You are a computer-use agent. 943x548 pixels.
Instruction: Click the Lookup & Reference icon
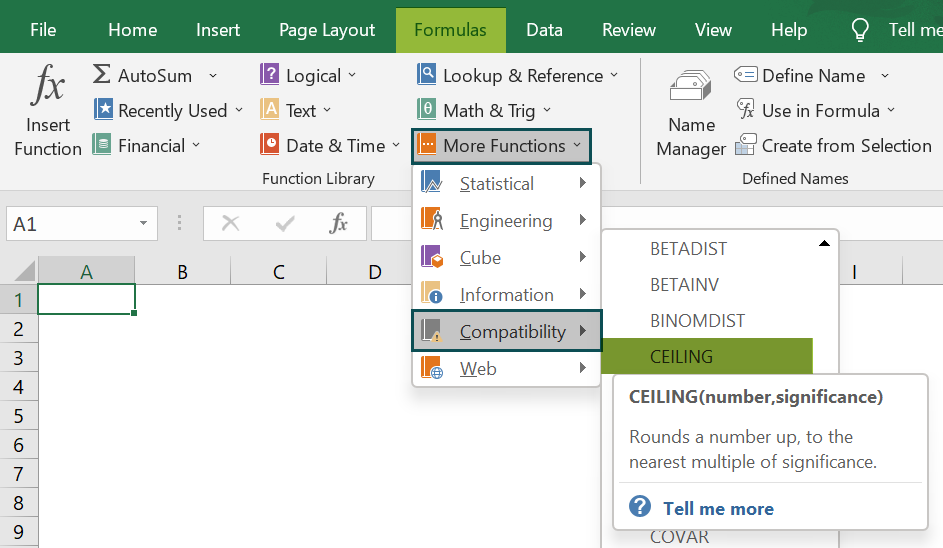(x=426, y=75)
